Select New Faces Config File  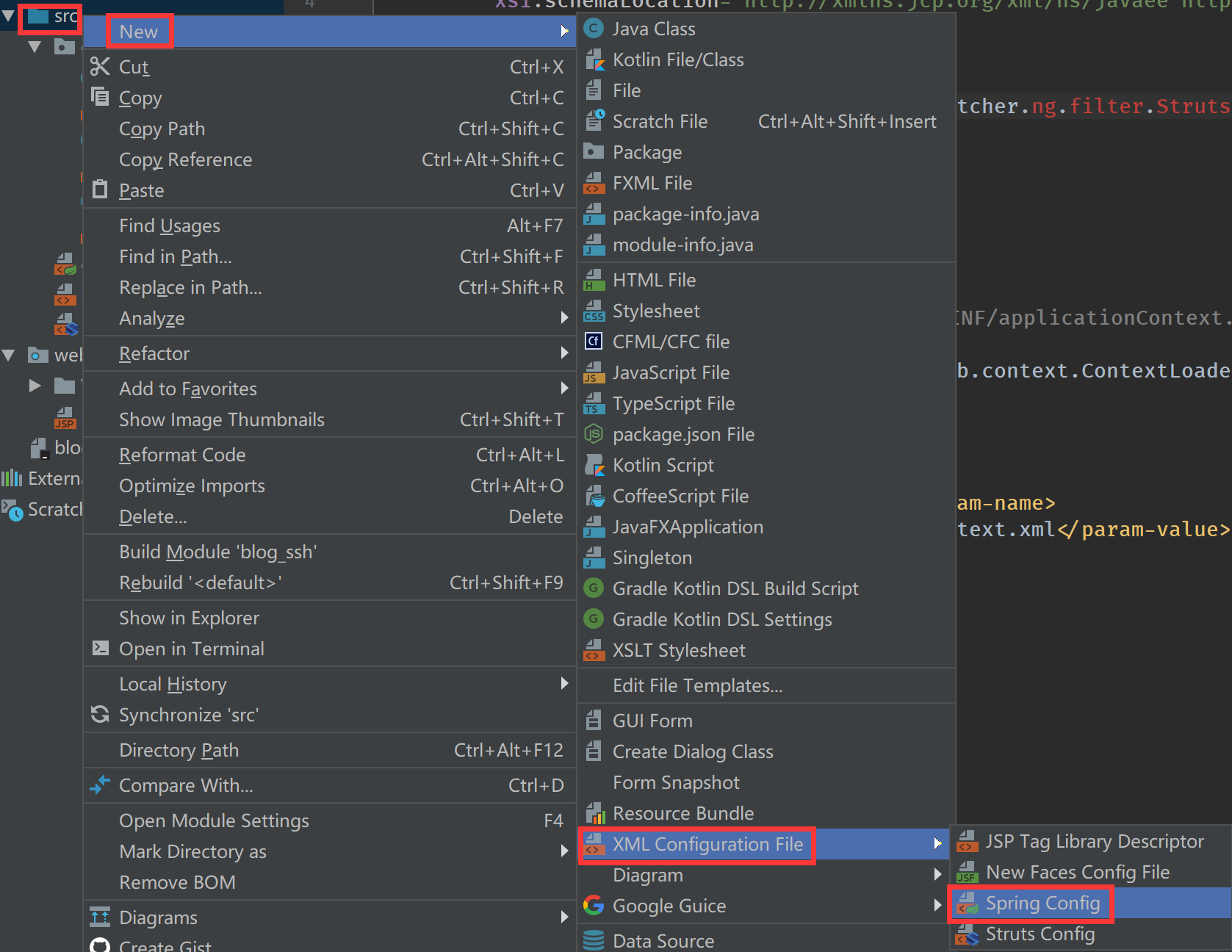point(1090,872)
